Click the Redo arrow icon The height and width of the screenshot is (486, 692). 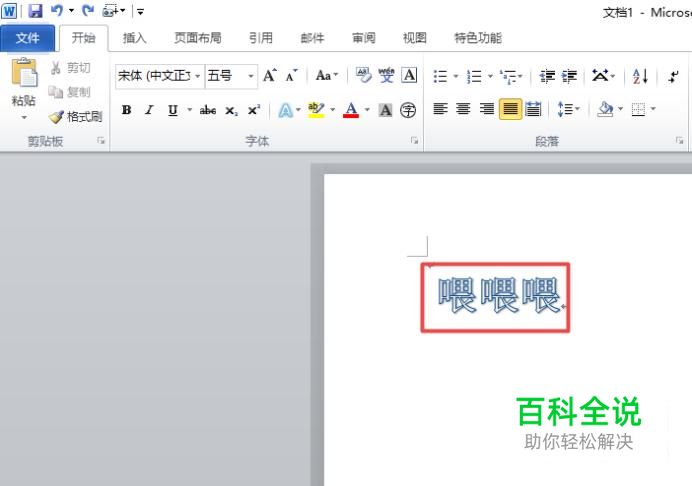pos(89,10)
